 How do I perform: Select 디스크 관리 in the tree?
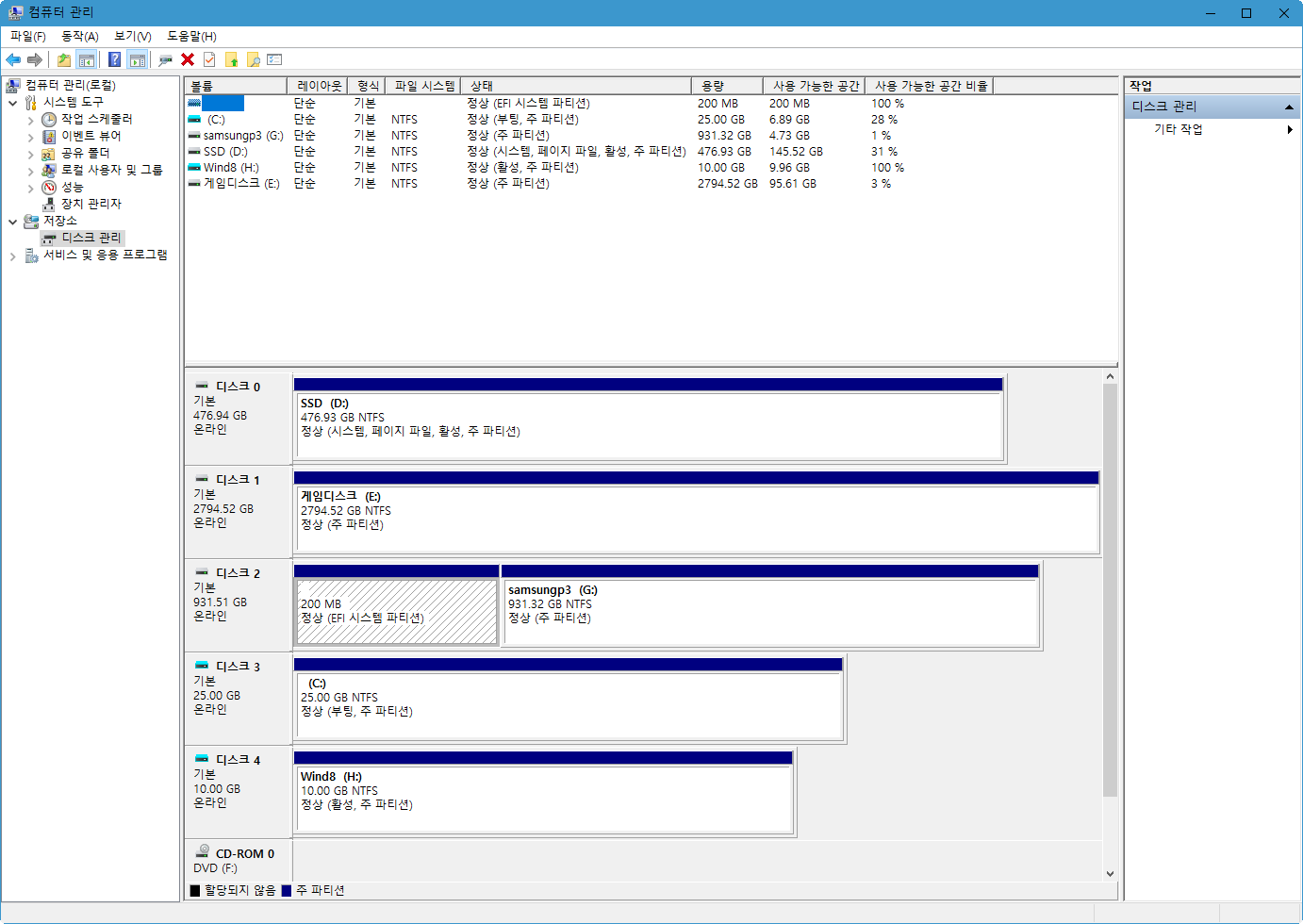91,238
